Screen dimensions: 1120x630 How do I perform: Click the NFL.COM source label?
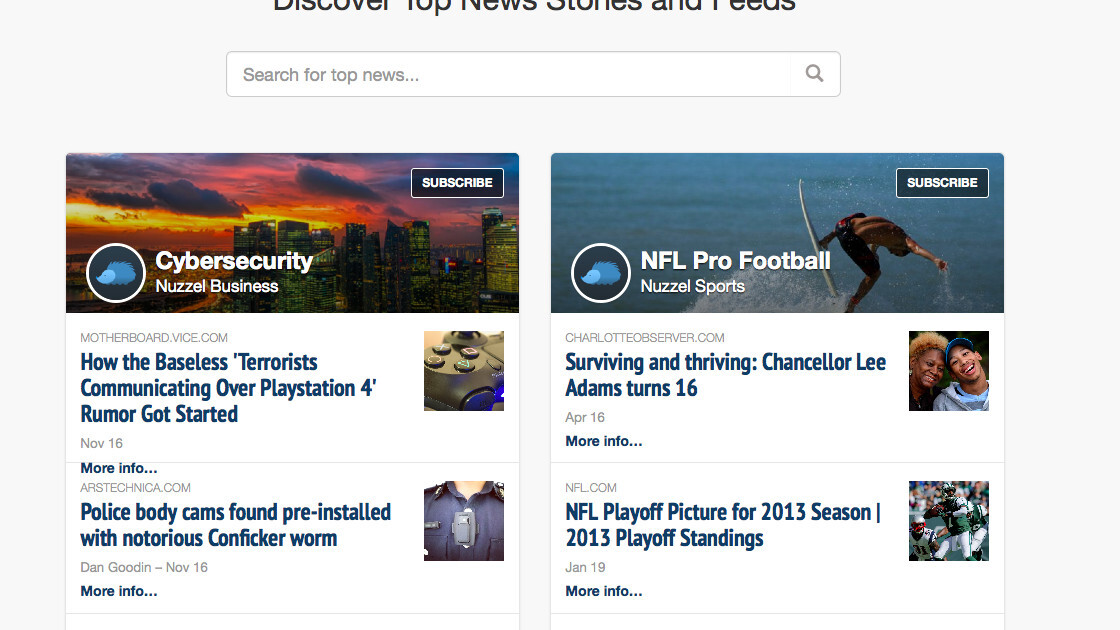tap(591, 488)
